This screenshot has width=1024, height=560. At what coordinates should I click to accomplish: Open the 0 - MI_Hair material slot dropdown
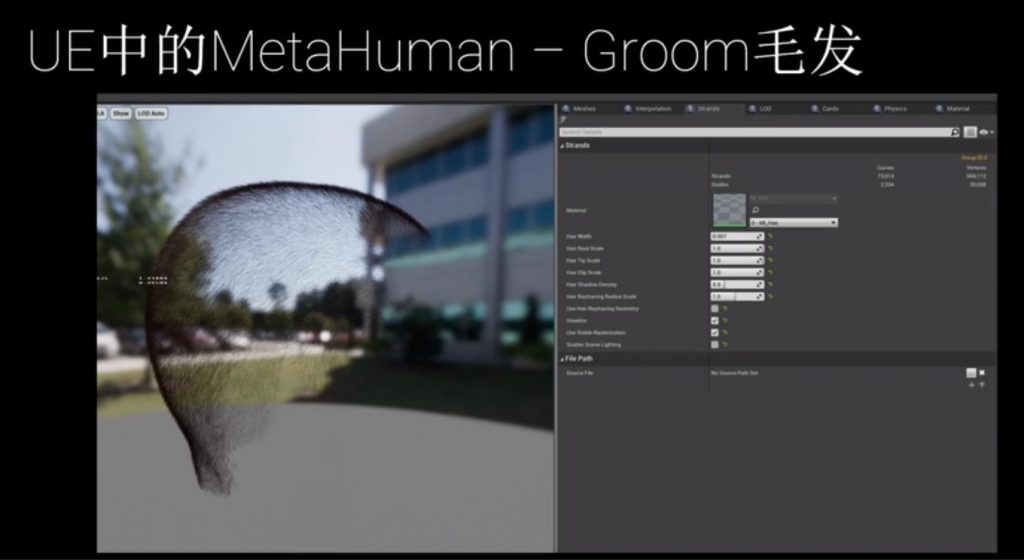793,223
